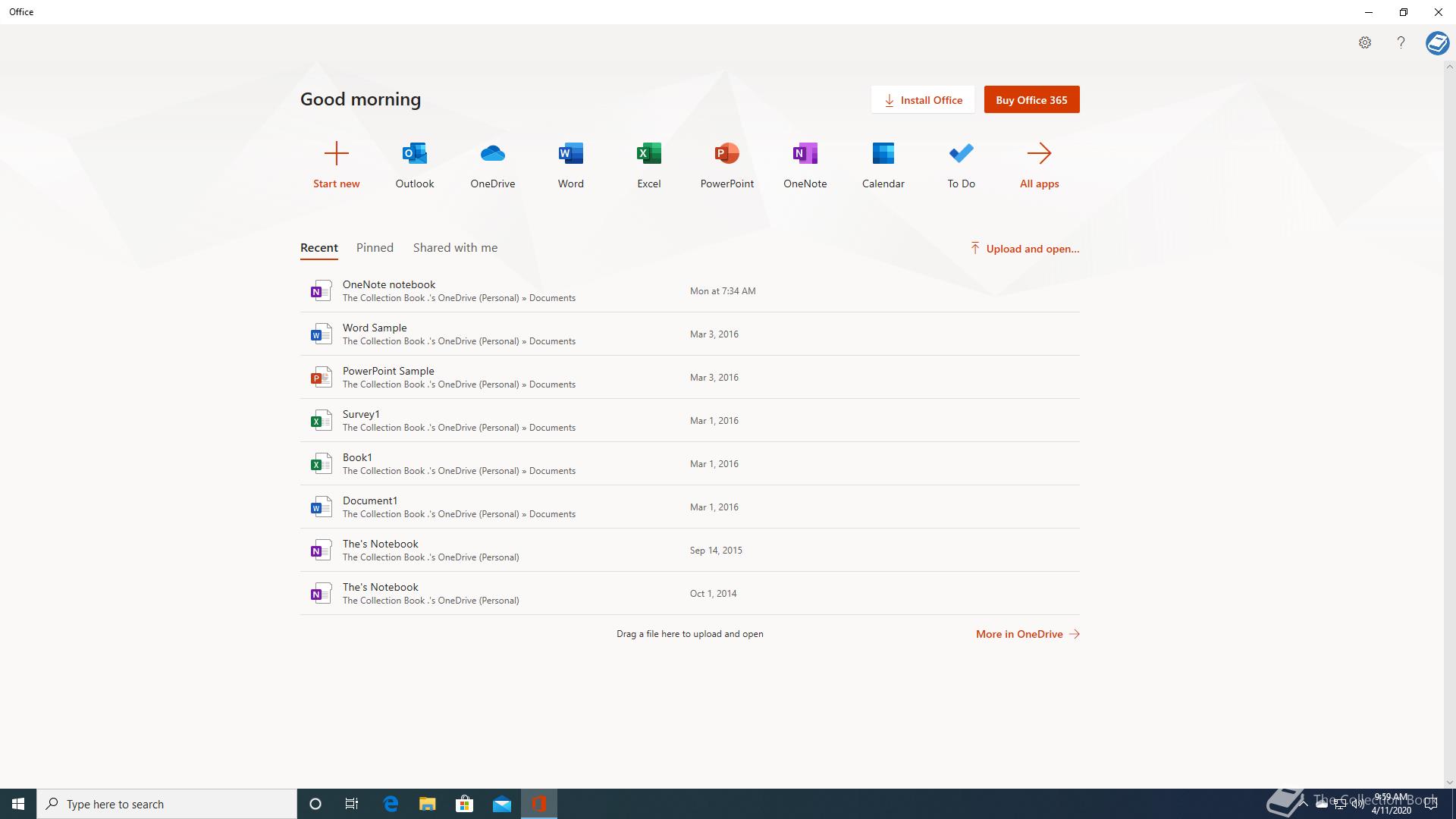
Task: Switch to the Shared with me tab
Action: pyautogui.click(x=455, y=248)
